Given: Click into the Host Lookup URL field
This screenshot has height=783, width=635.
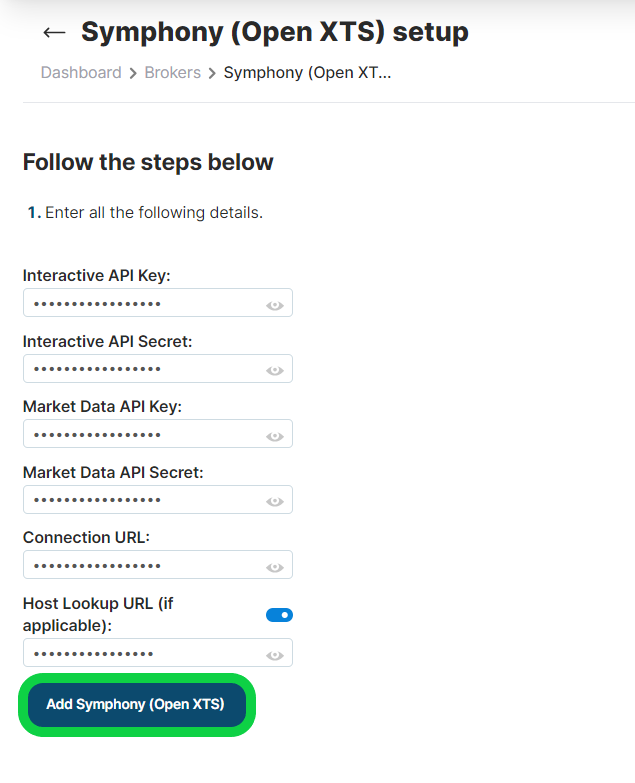Looking at the screenshot, I should coord(158,652).
